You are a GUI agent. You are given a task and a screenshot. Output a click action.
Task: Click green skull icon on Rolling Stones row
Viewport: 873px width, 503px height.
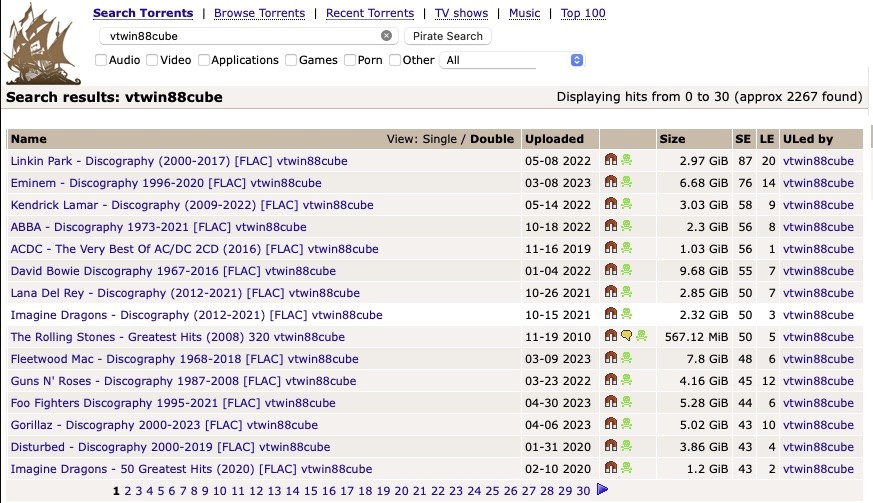[x=641, y=336]
